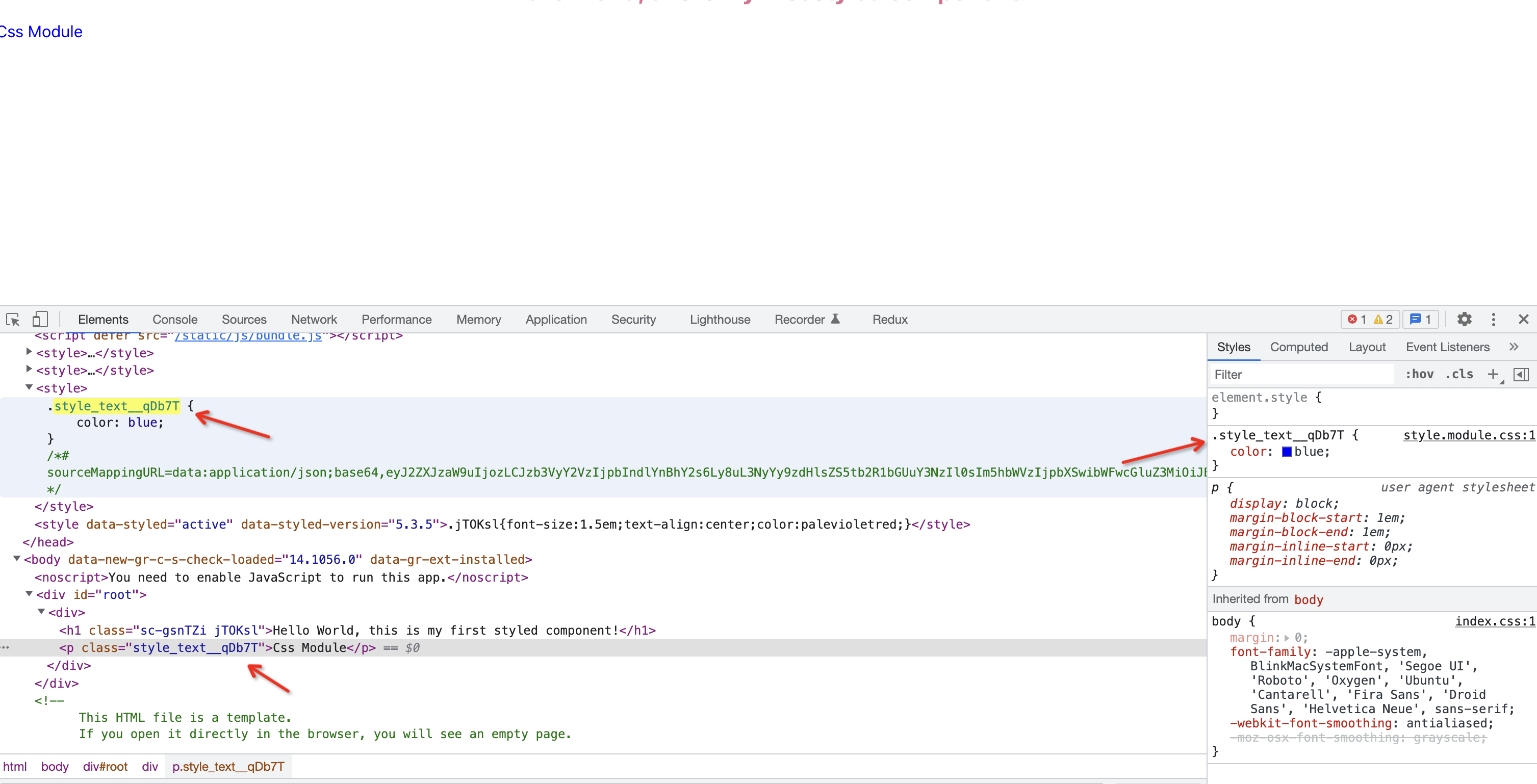Select div#root in the breadcrumb bar

[x=105, y=767]
